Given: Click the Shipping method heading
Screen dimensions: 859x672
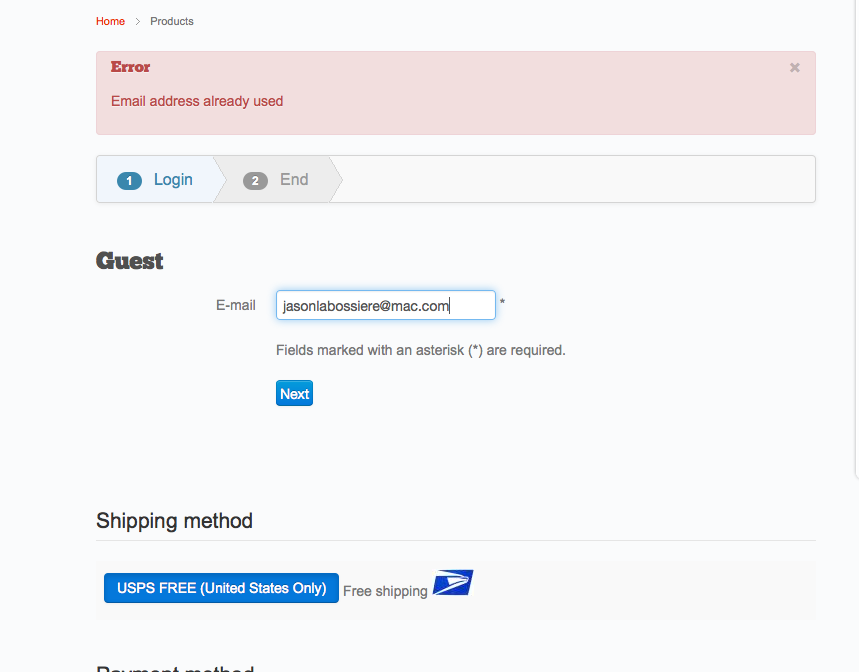Looking at the screenshot, I should click(x=174, y=521).
